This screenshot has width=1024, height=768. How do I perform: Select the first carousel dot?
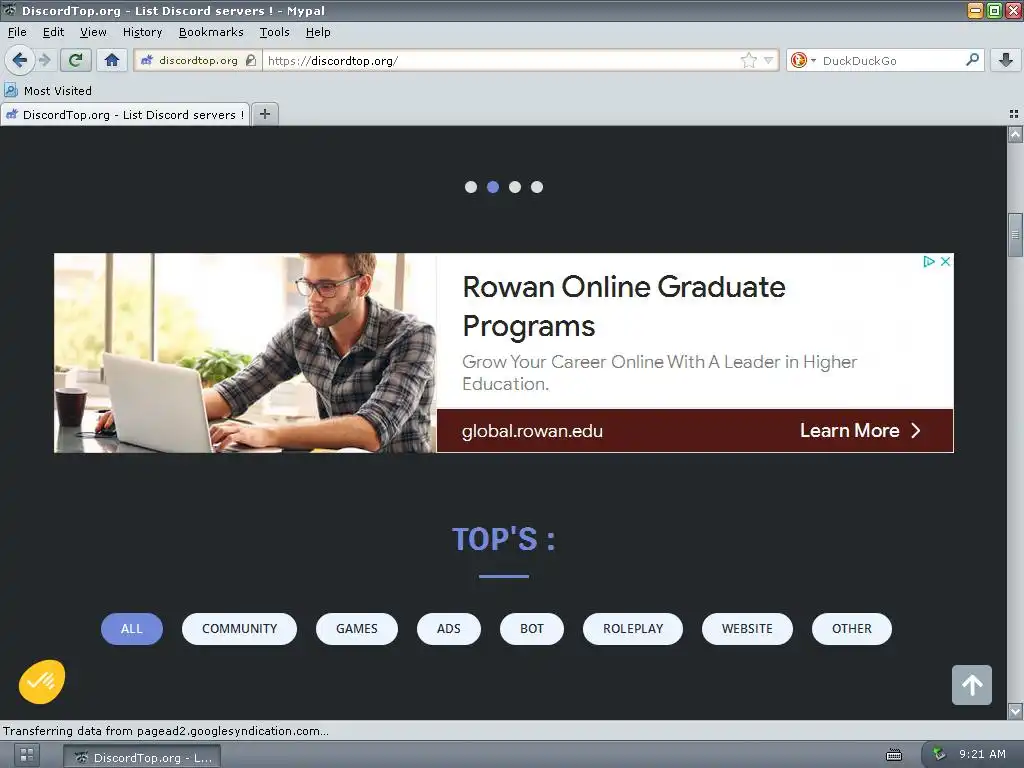471,187
